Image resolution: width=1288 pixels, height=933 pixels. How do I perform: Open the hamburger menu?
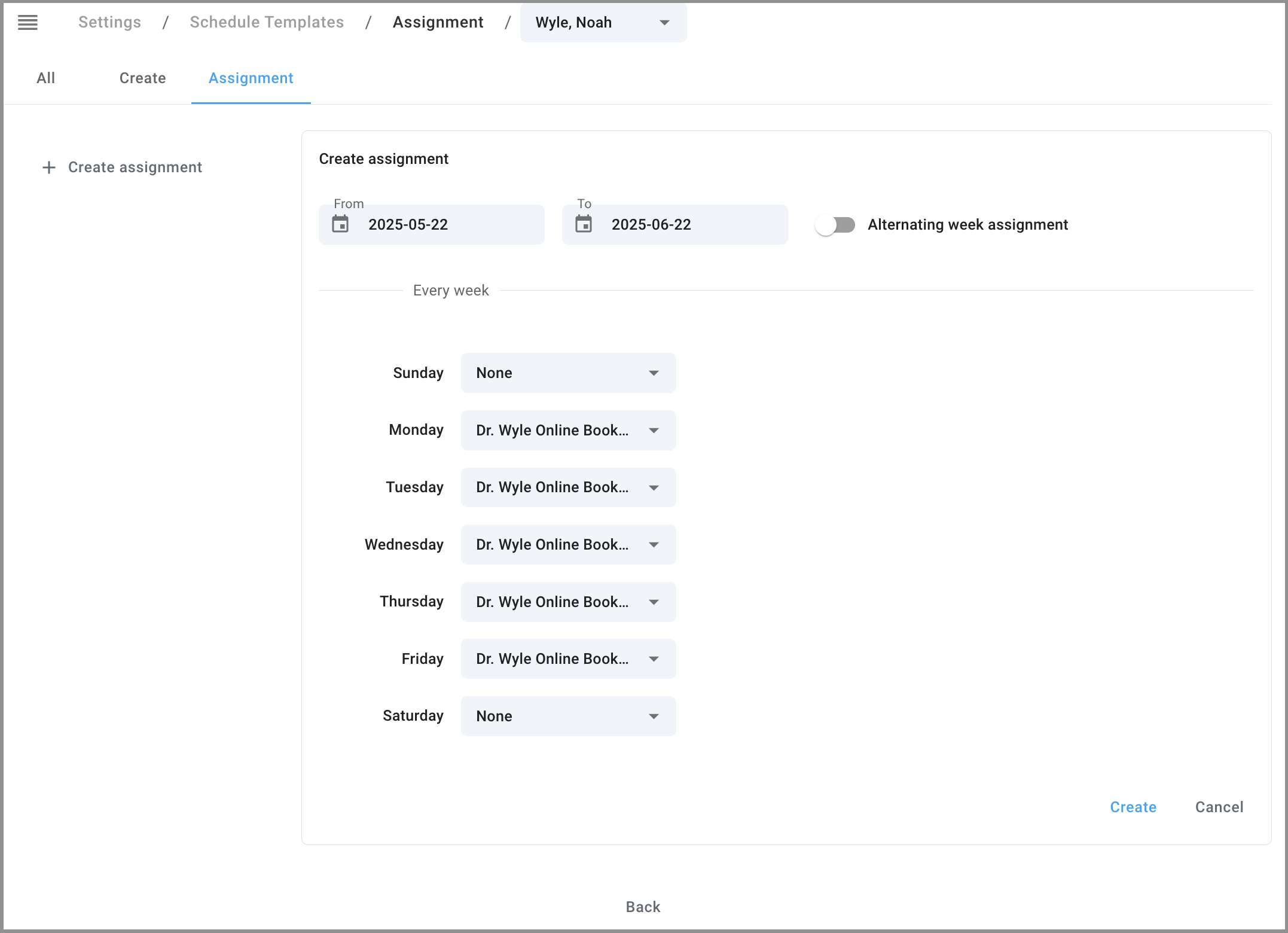click(28, 23)
